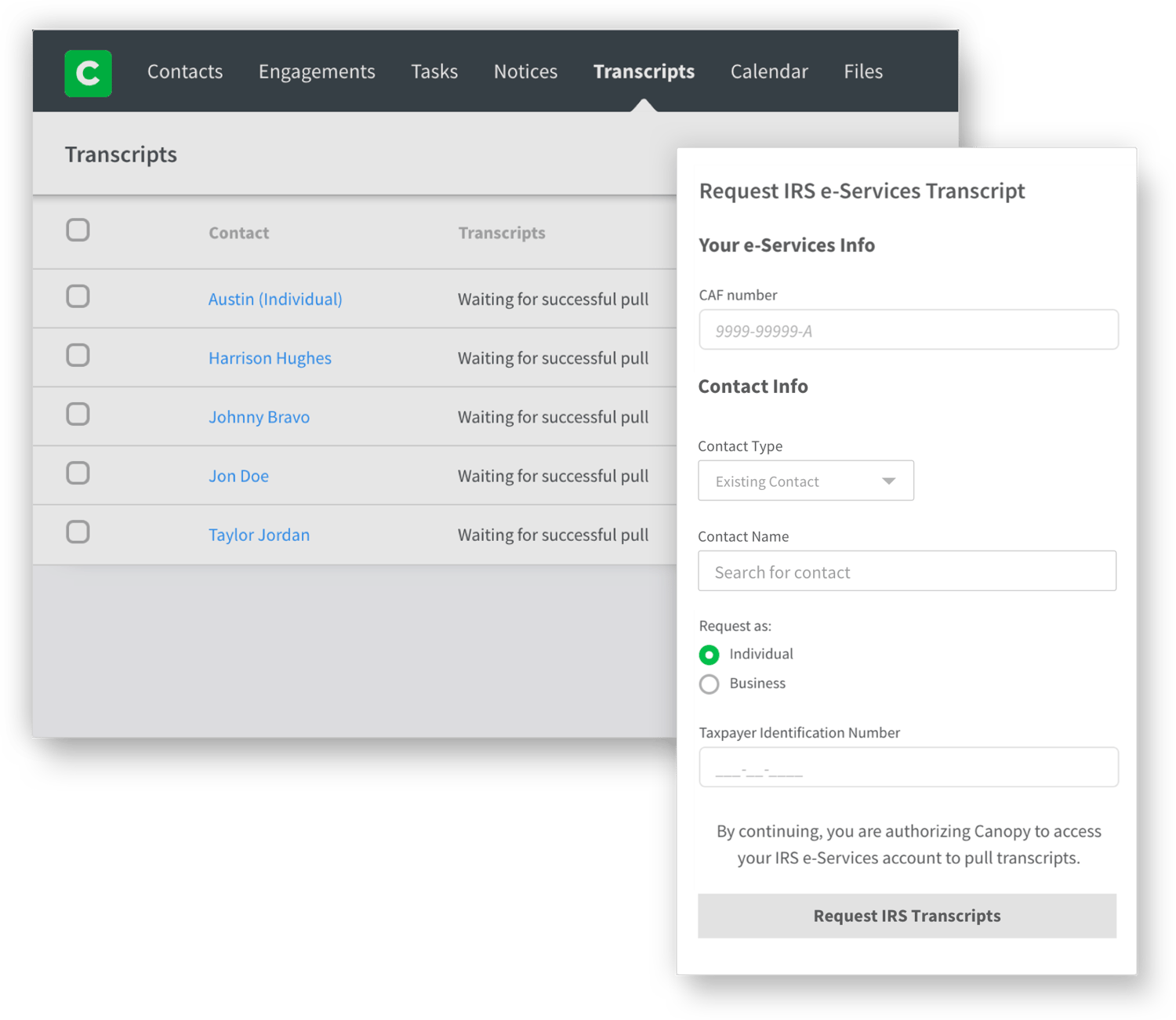Select the Business radio button

tap(709, 684)
